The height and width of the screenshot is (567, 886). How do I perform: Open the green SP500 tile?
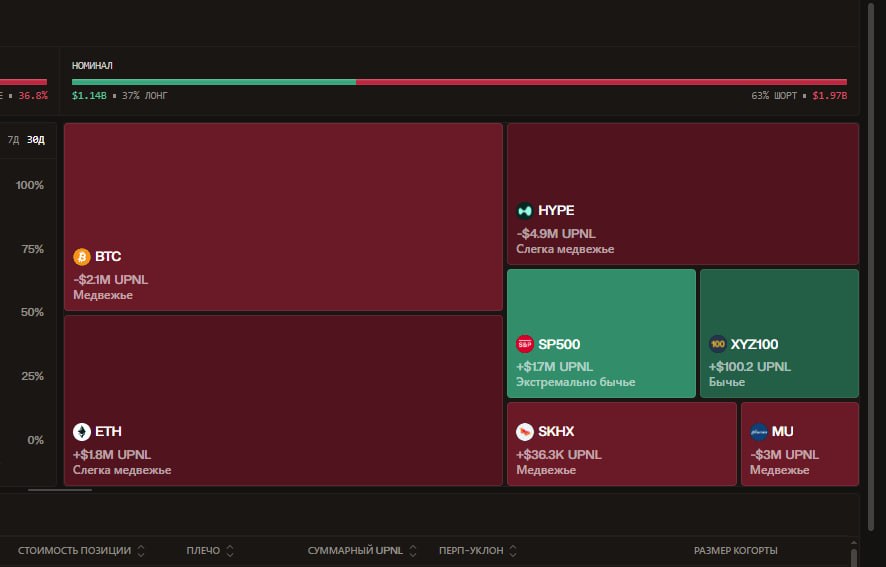(x=601, y=334)
